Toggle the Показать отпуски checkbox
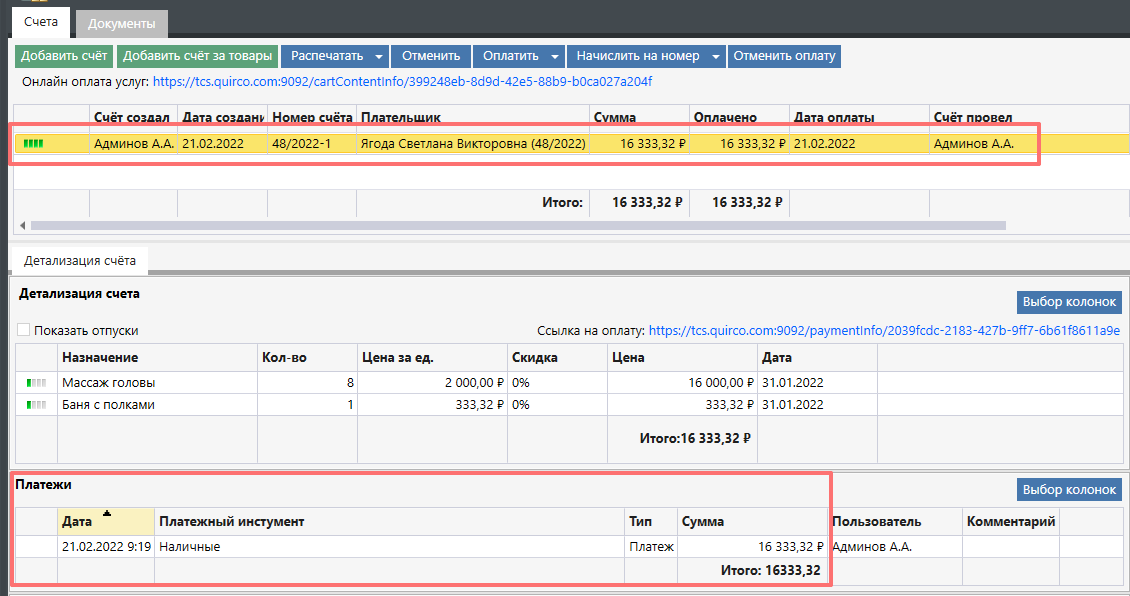 tap(24, 330)
